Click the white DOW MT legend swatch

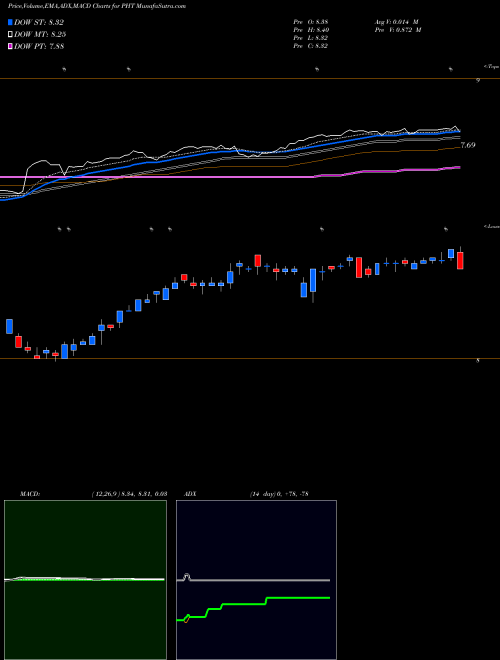click(x=10, y=35)
